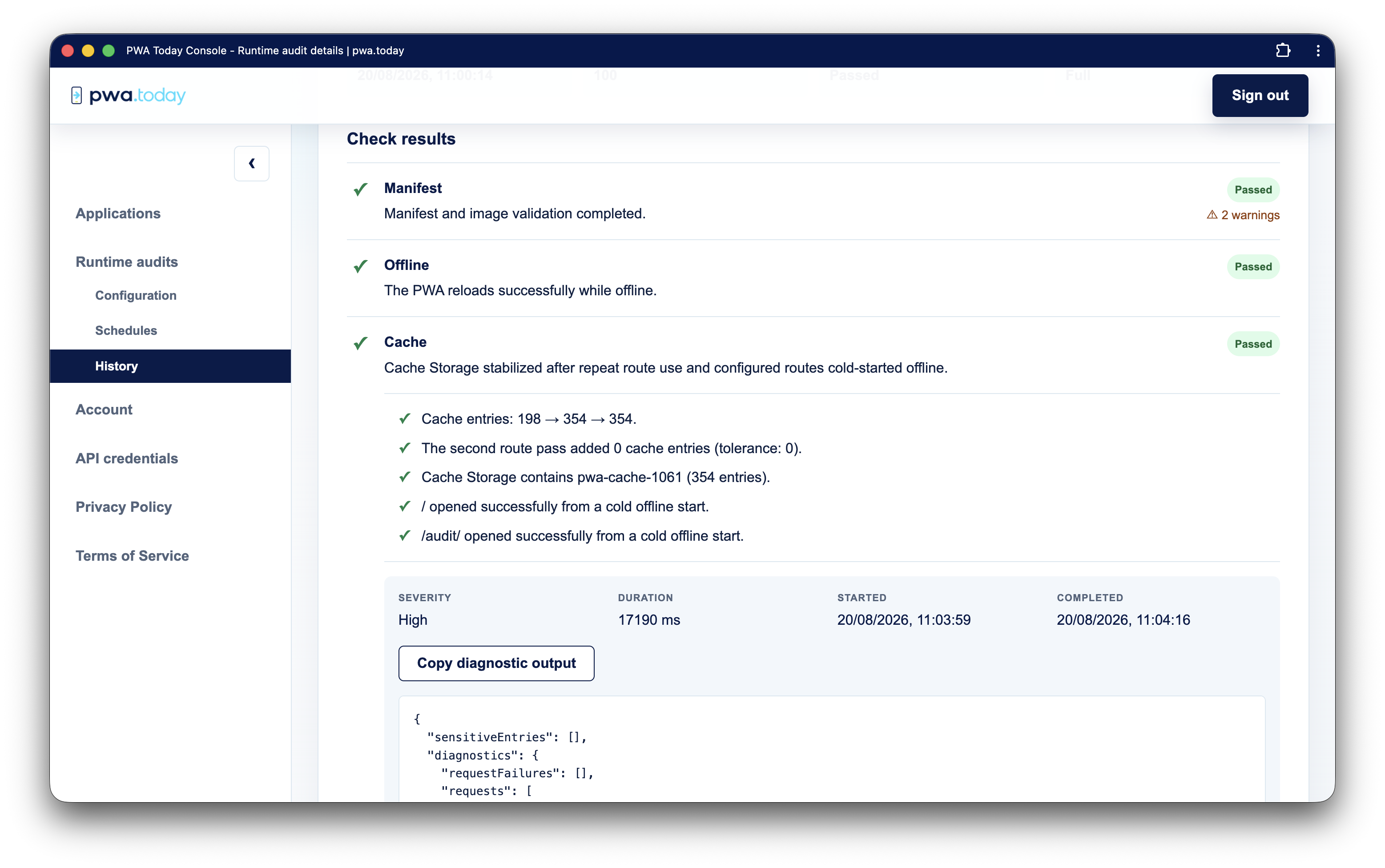Open the Account page
This screenshot has width=1385, height=868.
(x=104, y=409)
